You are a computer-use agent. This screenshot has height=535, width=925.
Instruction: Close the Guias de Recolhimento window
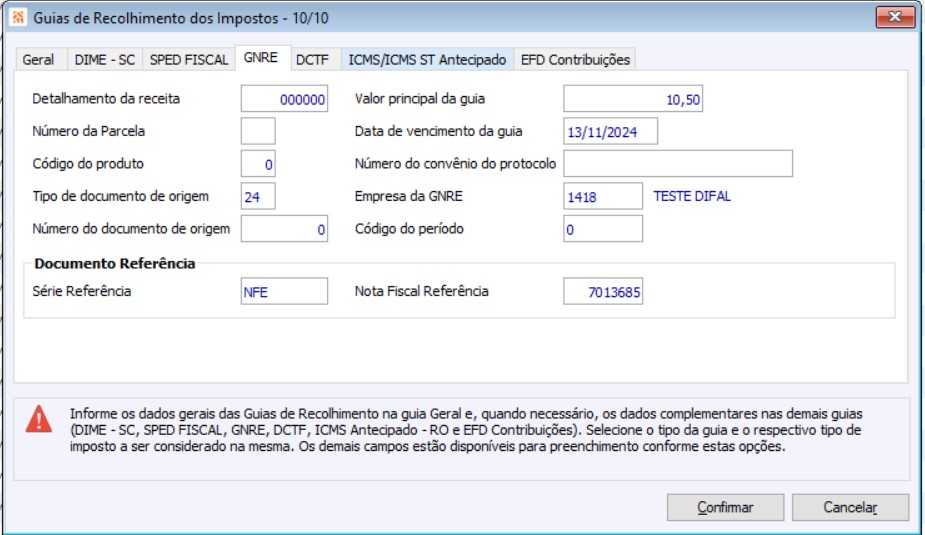click(x=895, y=17)
